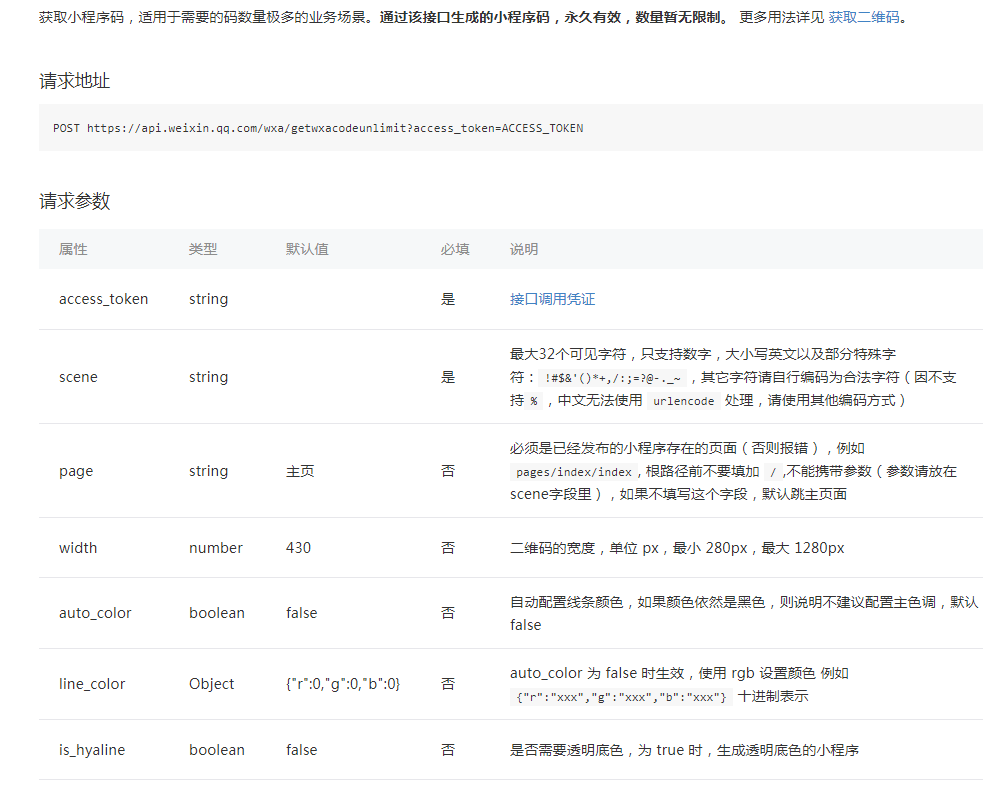Click the 属性 column header

click(x=73, y=250)
